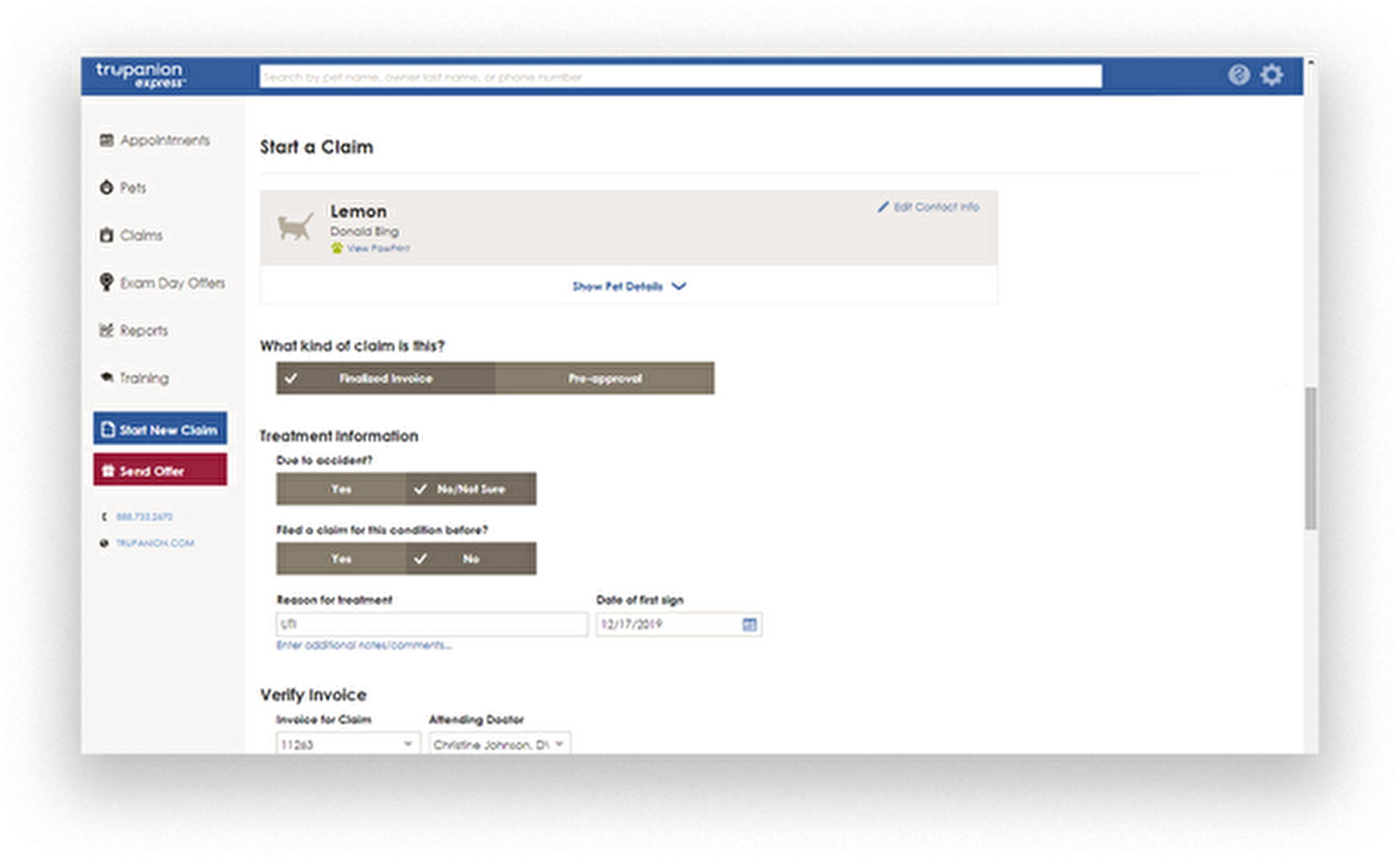Go to Exam Day Offers section
This screenshot has height=859, width=1400.
point(171,283)
